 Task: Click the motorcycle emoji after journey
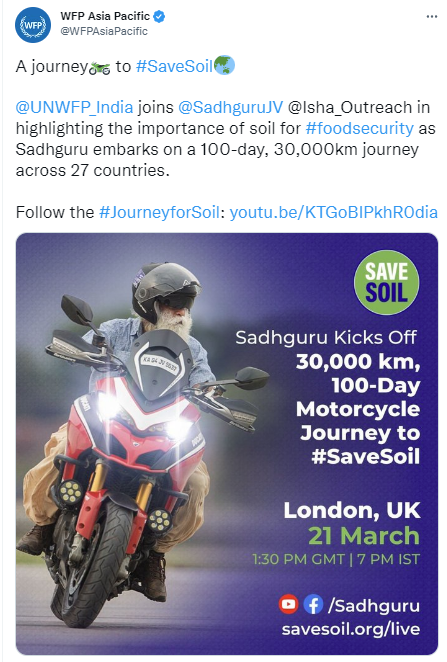tap(100, 68)
